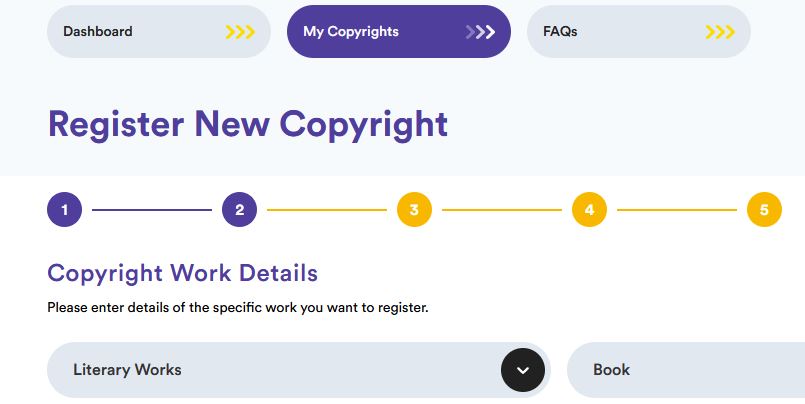The image size is (805, 404).
Task: Select step 2 in progress indicator
Action: [x=240, y=210]
